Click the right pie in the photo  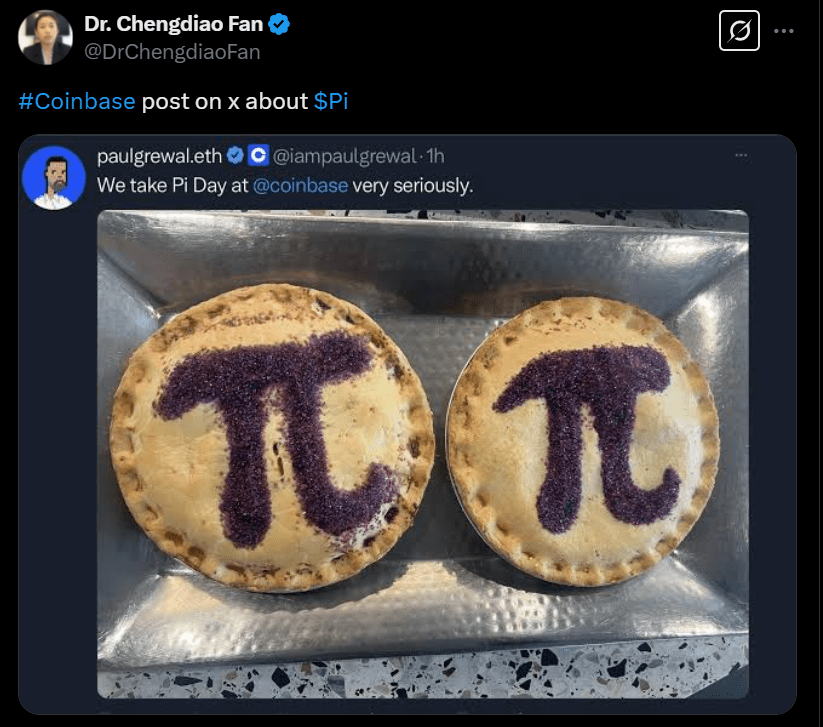coord(582,441)
